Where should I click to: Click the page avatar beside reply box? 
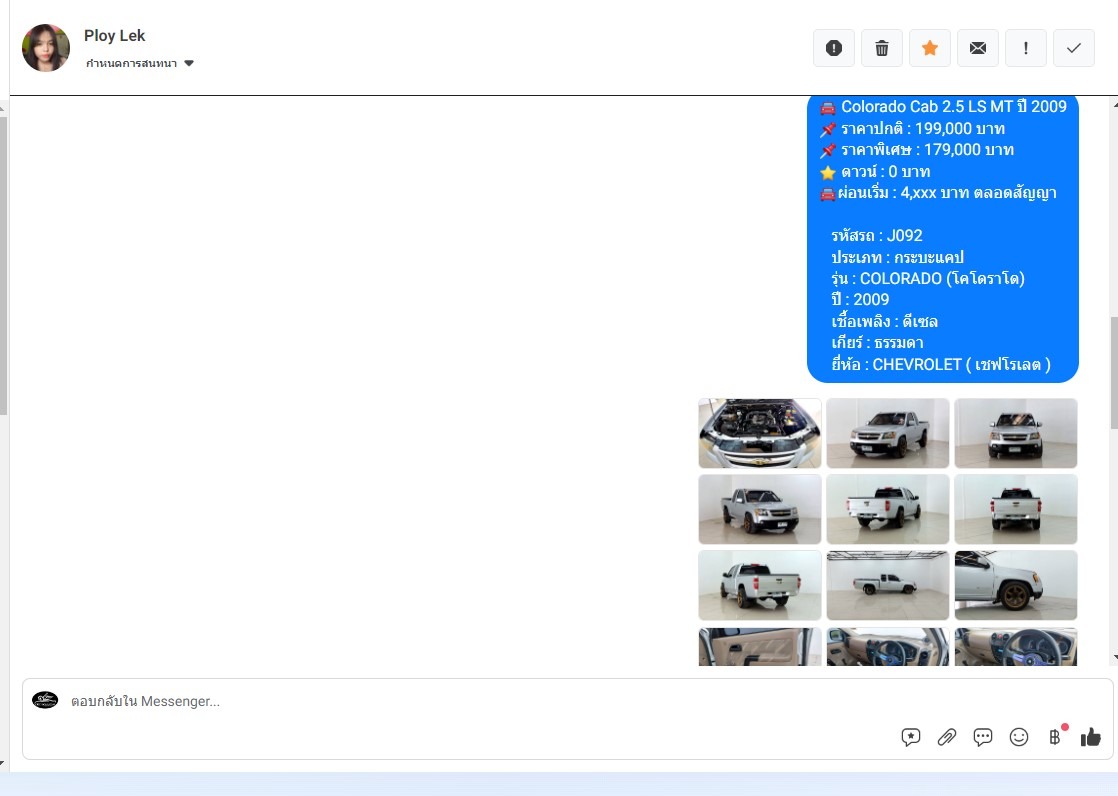45,700
